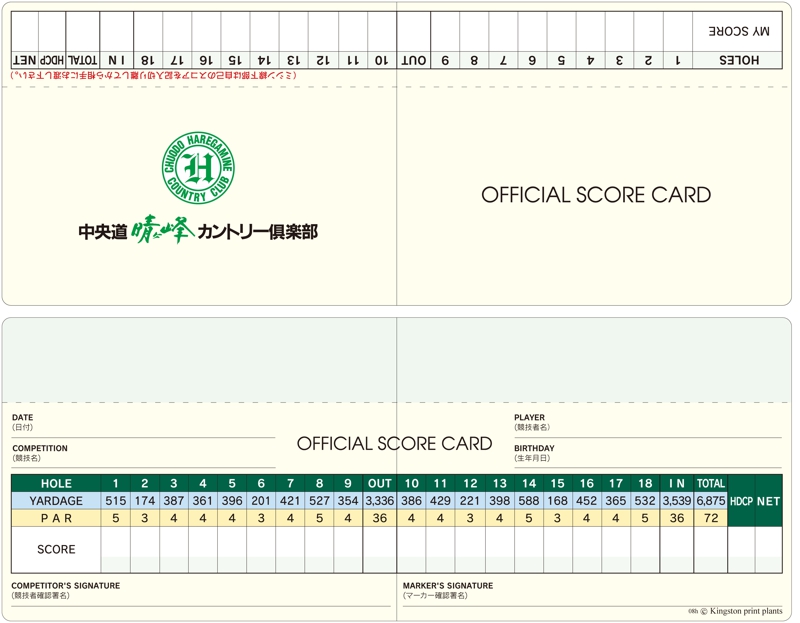800x623 pixels.
Task: Click the yellow PAR row label
Action: 56,518
